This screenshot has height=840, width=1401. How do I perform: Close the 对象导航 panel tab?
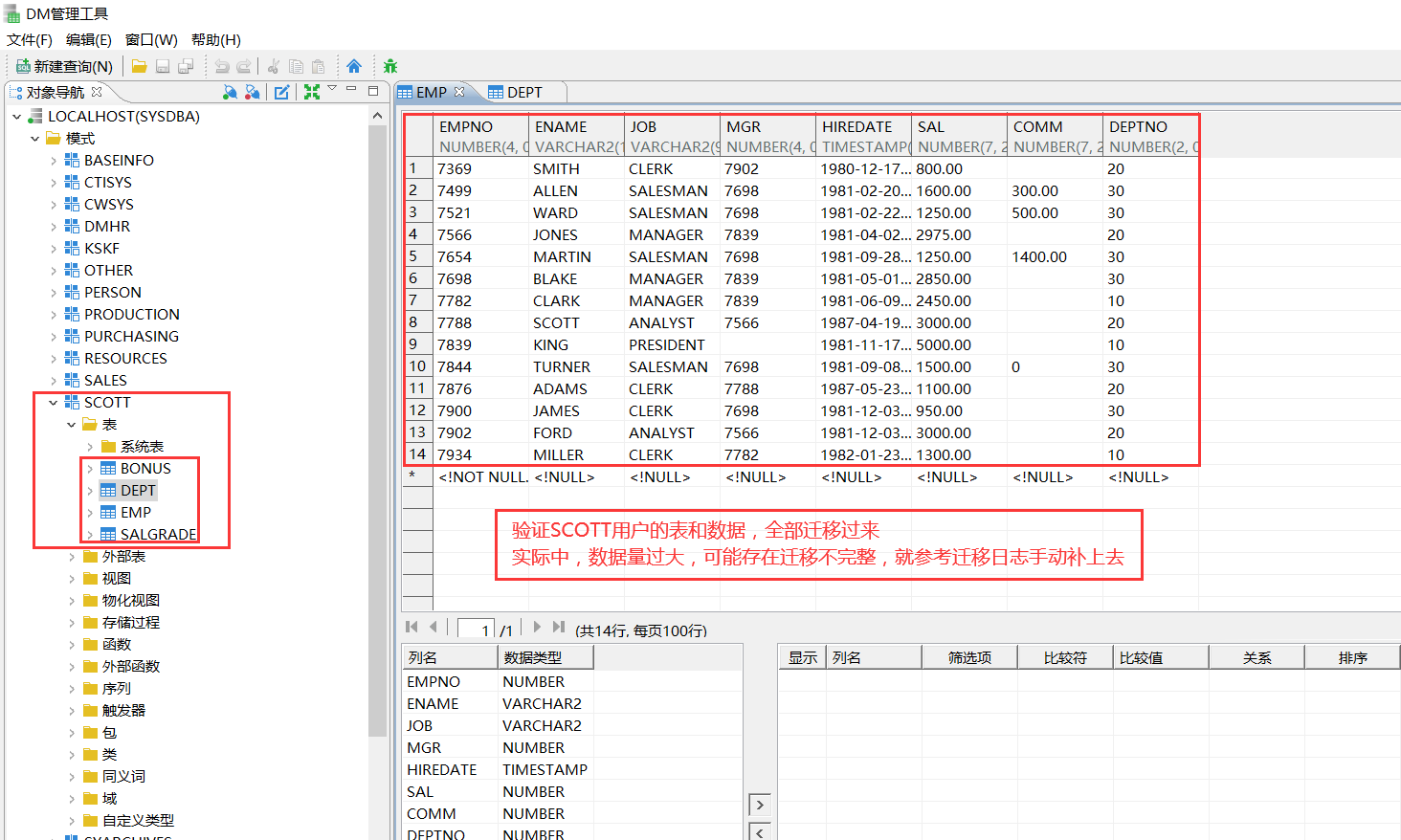tap(97, 92)
